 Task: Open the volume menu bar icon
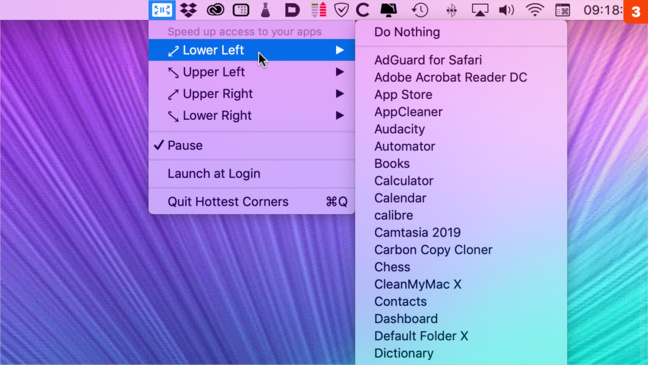click(507, 10)
